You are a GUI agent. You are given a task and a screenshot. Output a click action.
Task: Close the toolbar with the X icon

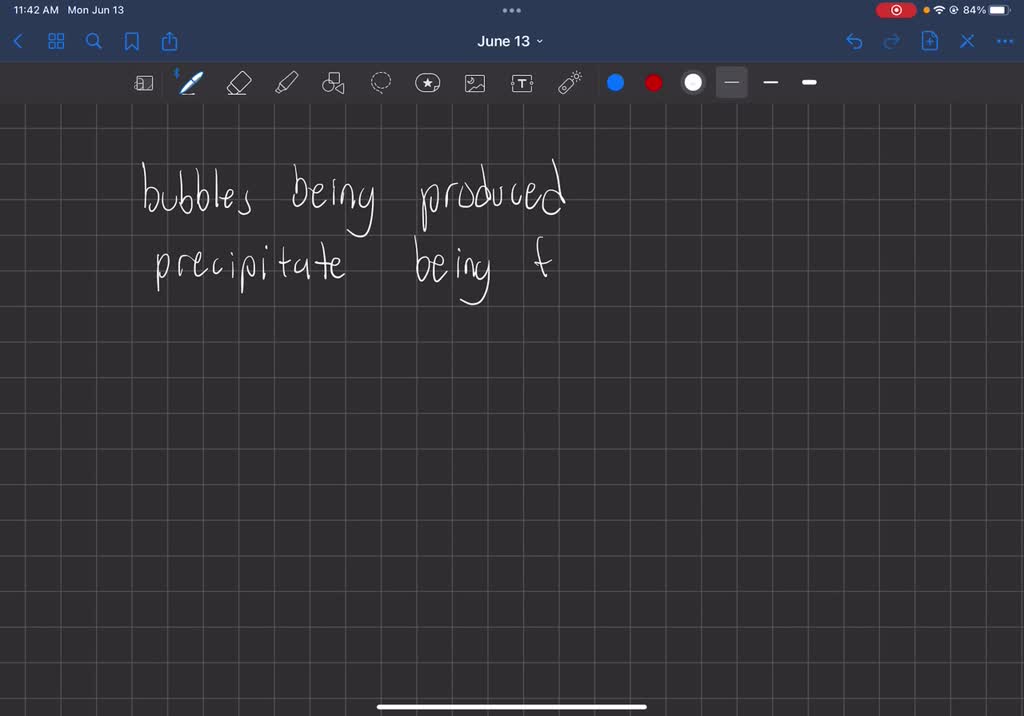967,41
